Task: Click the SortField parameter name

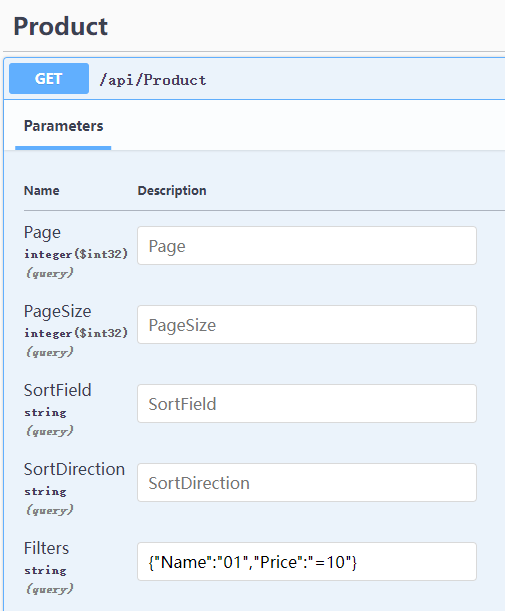Action: point(57,390)
